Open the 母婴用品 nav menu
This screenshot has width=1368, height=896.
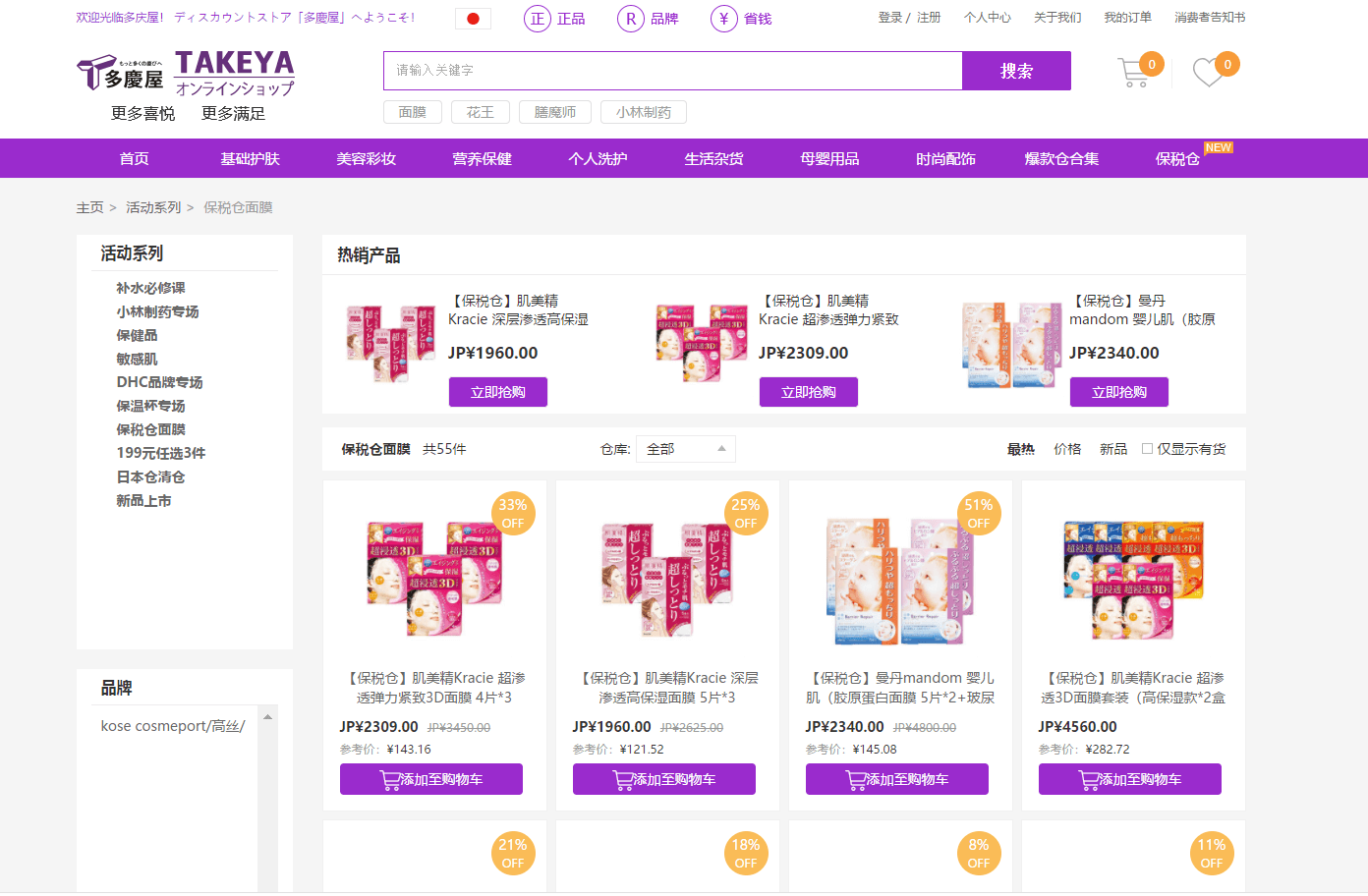830,158
